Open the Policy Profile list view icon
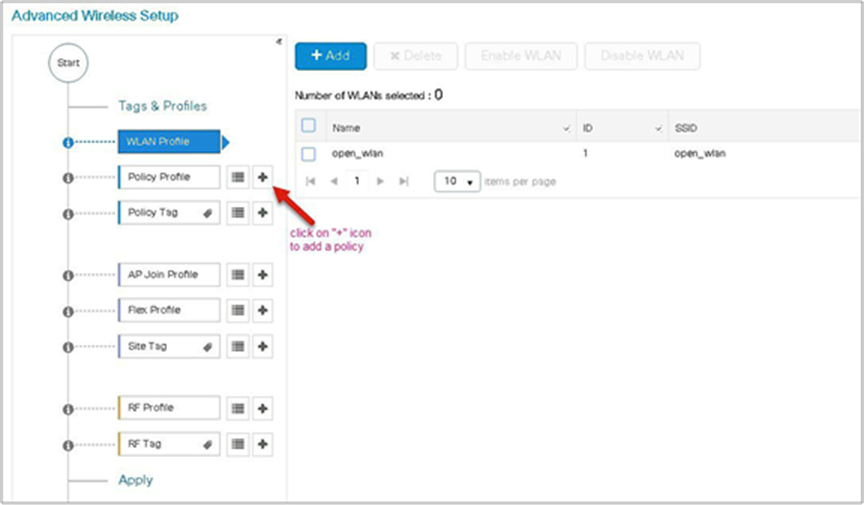Image resolution: width=864 pixels, height=505 pixels. (x=238, y=177)
